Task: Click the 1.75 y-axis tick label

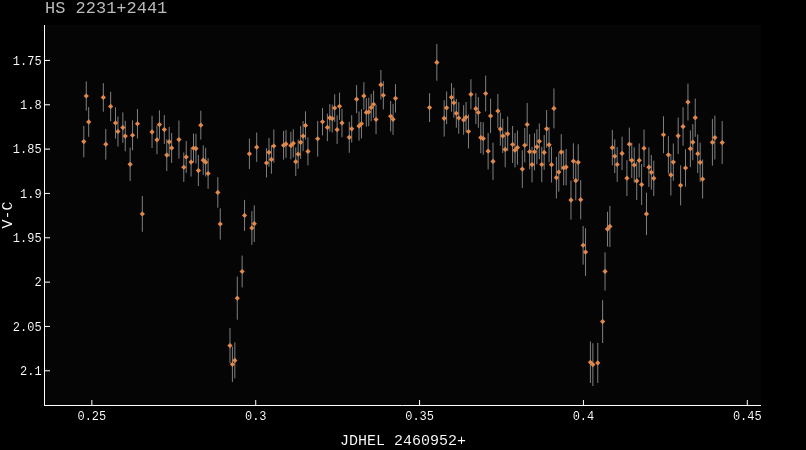Action: (24, 61)
